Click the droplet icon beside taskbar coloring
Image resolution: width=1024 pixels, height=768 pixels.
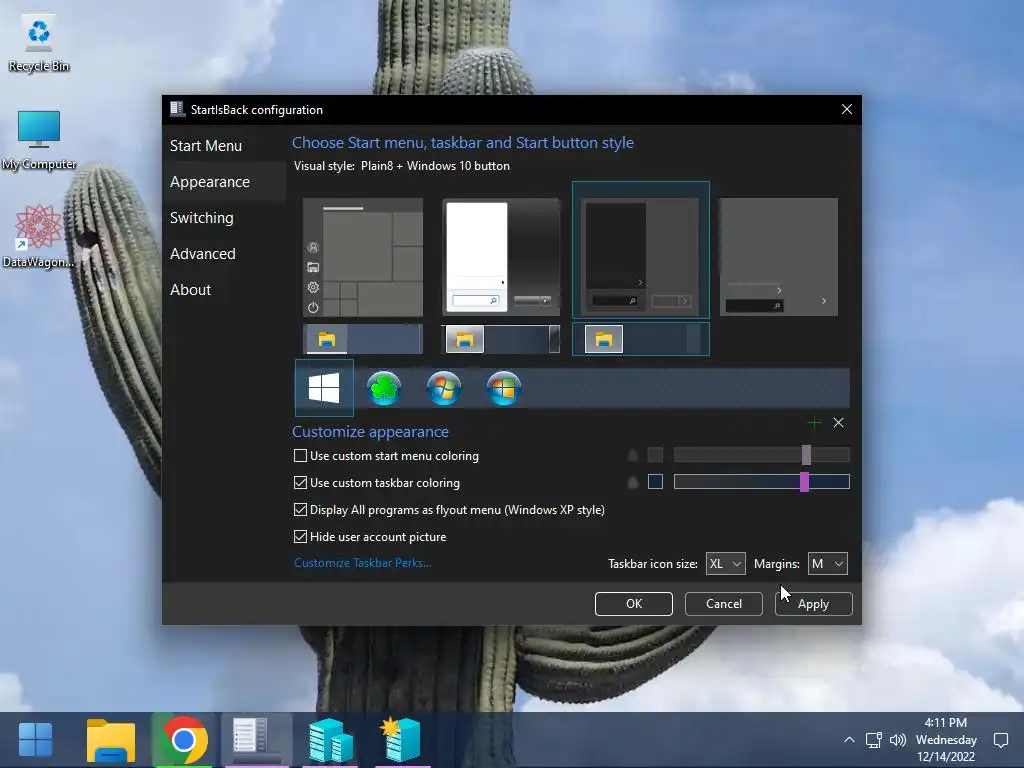click(x=632, y=483)
